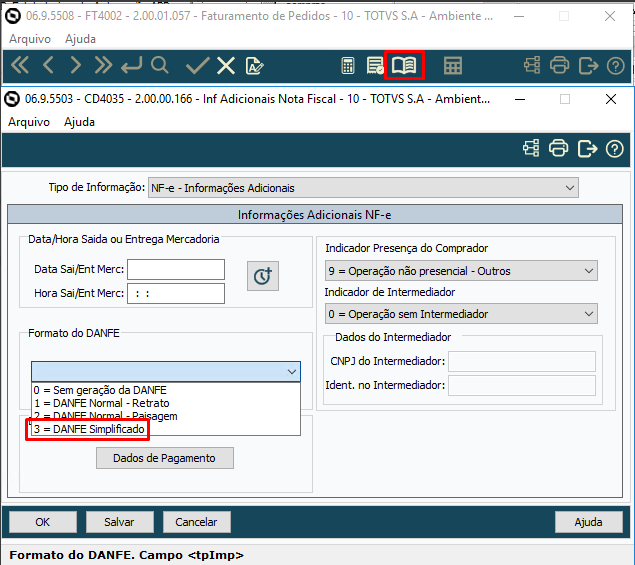Select option 1 = DANFE Normal - Retrato
The image size is (635, 565).
[166, 403]
